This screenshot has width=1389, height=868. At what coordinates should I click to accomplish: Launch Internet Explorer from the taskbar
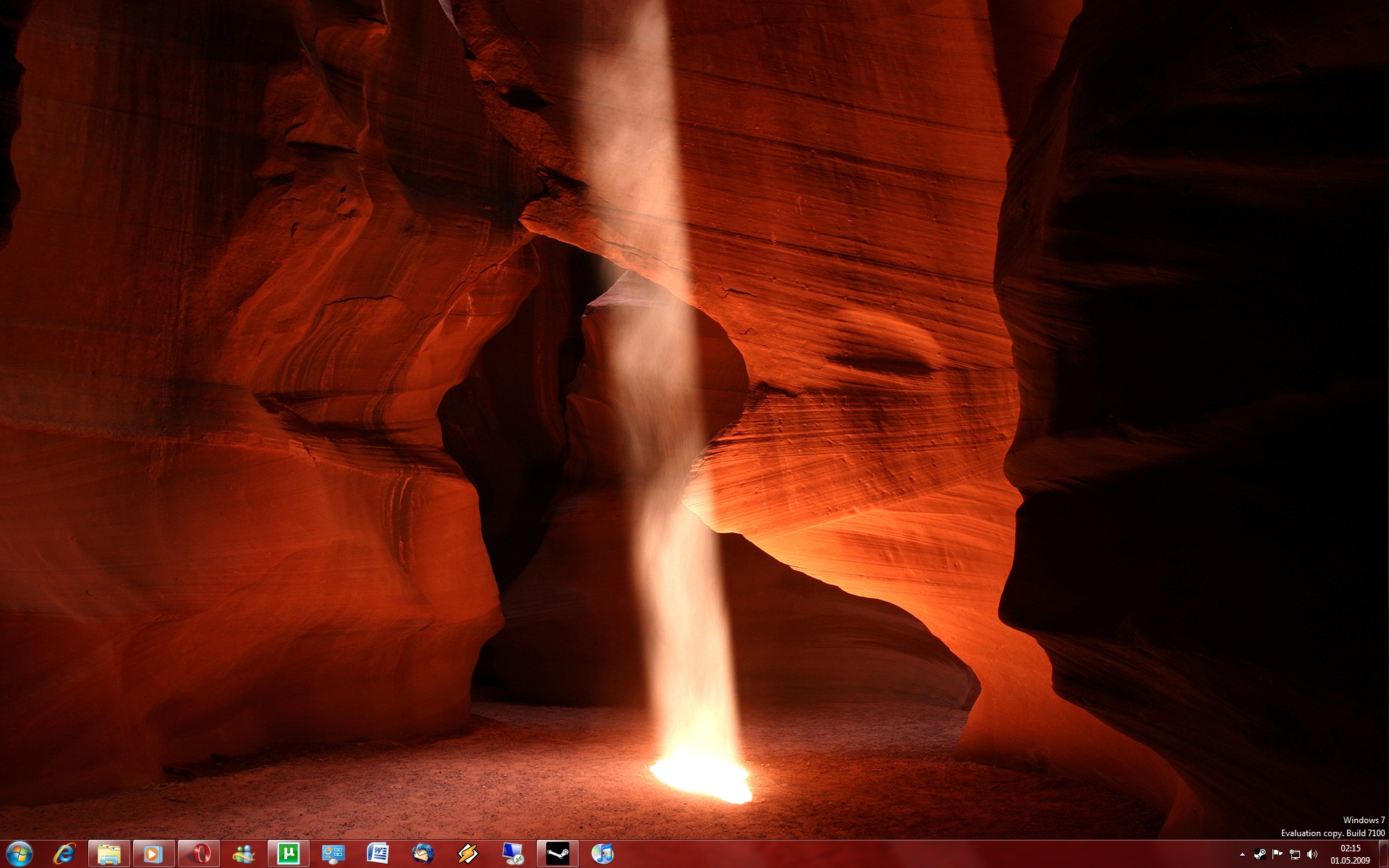[x=64, y=854]
